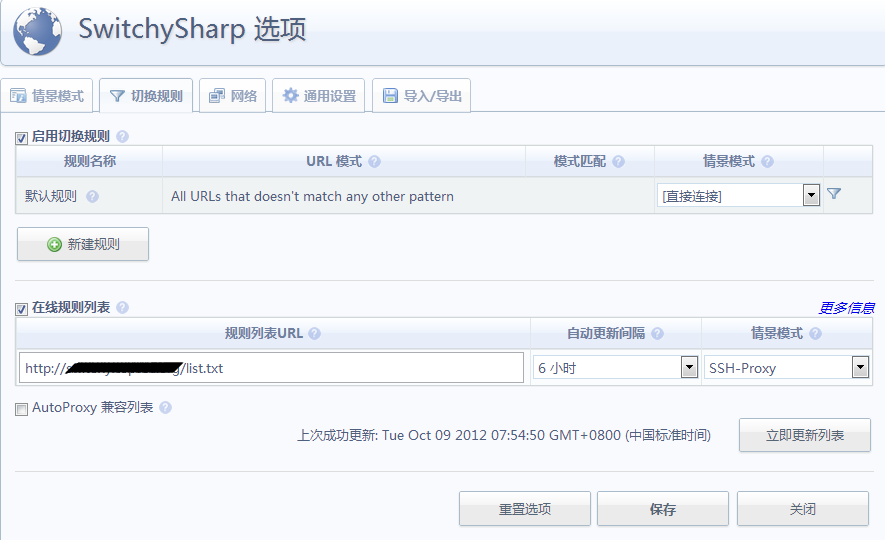
Task: Click the 重置选项 button
Action: point(525,509)
